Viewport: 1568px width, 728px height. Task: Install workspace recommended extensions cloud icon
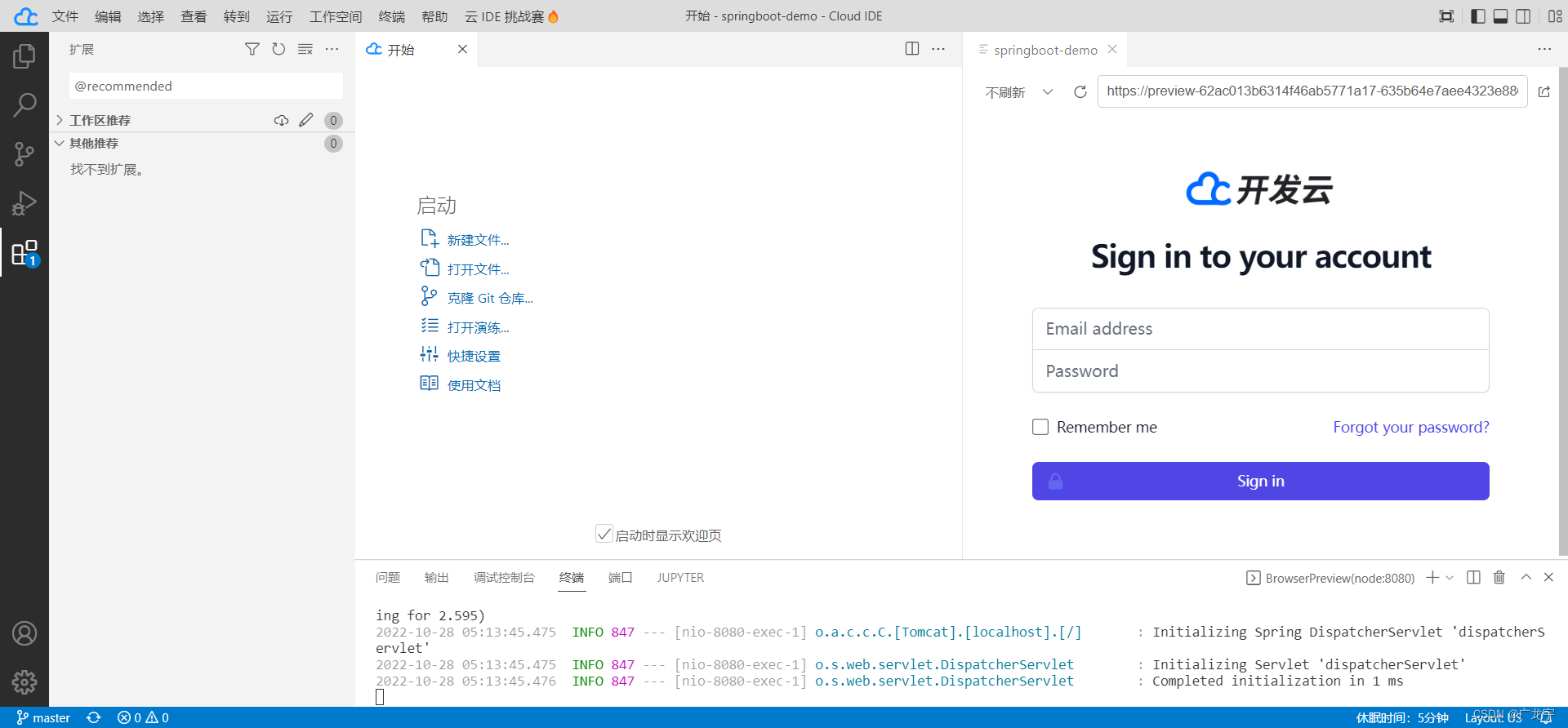click(281, 121)
